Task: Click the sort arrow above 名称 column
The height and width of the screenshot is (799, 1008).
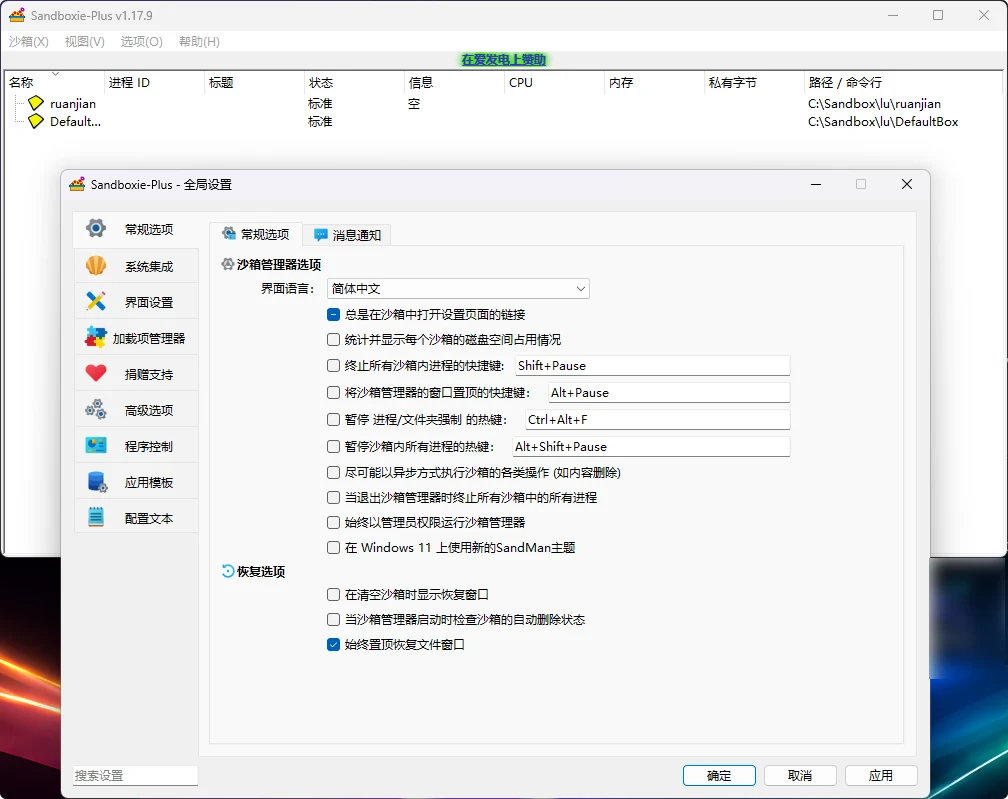Action: 55,73
